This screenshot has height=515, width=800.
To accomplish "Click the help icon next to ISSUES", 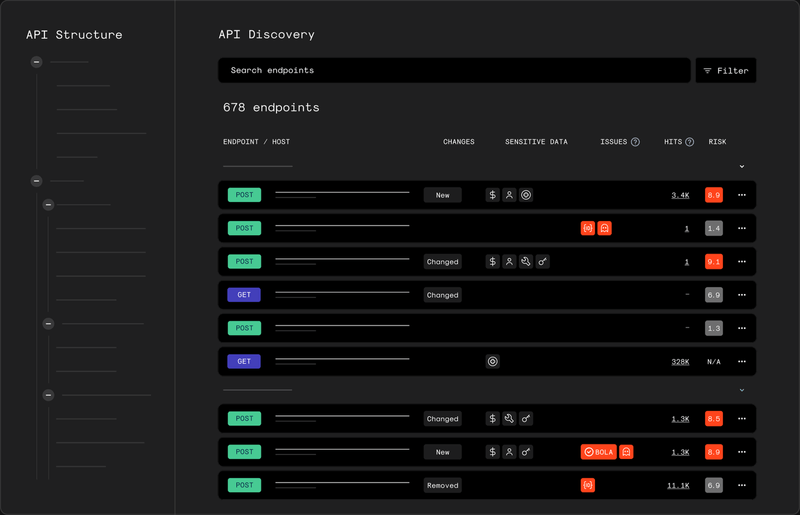I will tap(635, 142).
